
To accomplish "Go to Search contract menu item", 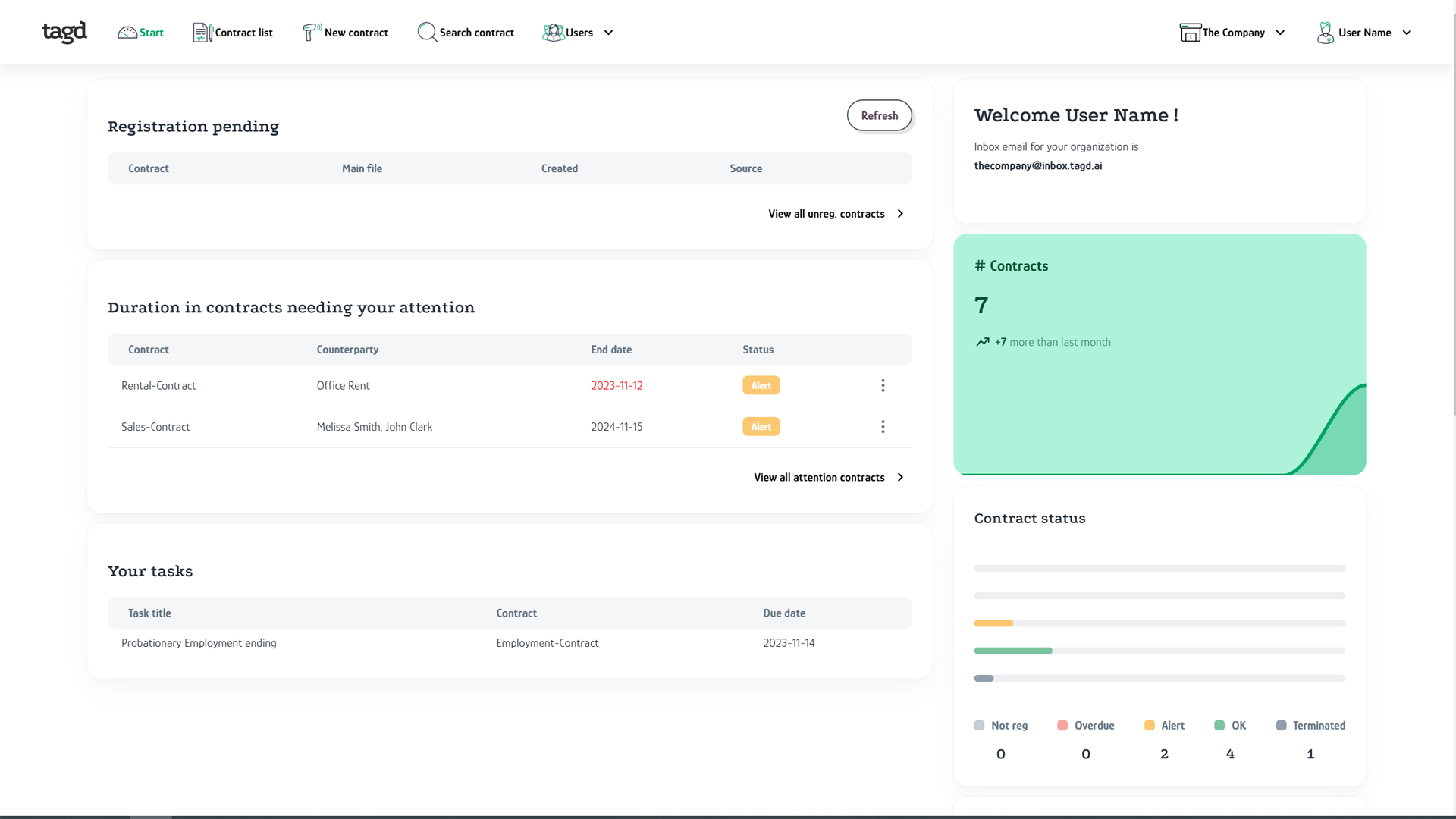I will 476,33.
